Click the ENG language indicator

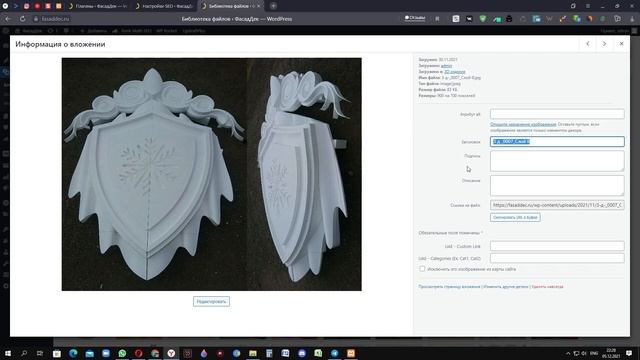tap(594, 353)
